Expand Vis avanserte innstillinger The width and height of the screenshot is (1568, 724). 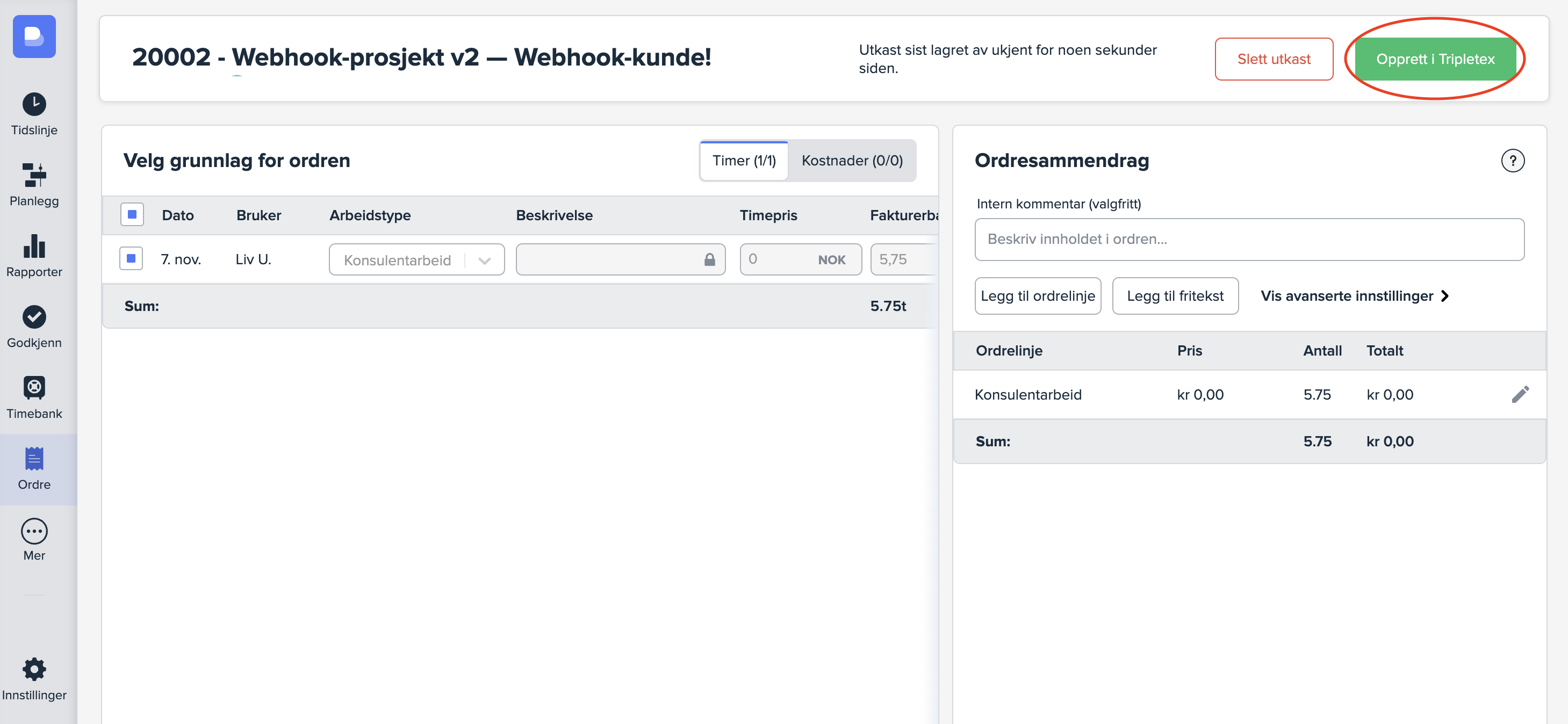pyautogui.click(x=1354, y=296)
